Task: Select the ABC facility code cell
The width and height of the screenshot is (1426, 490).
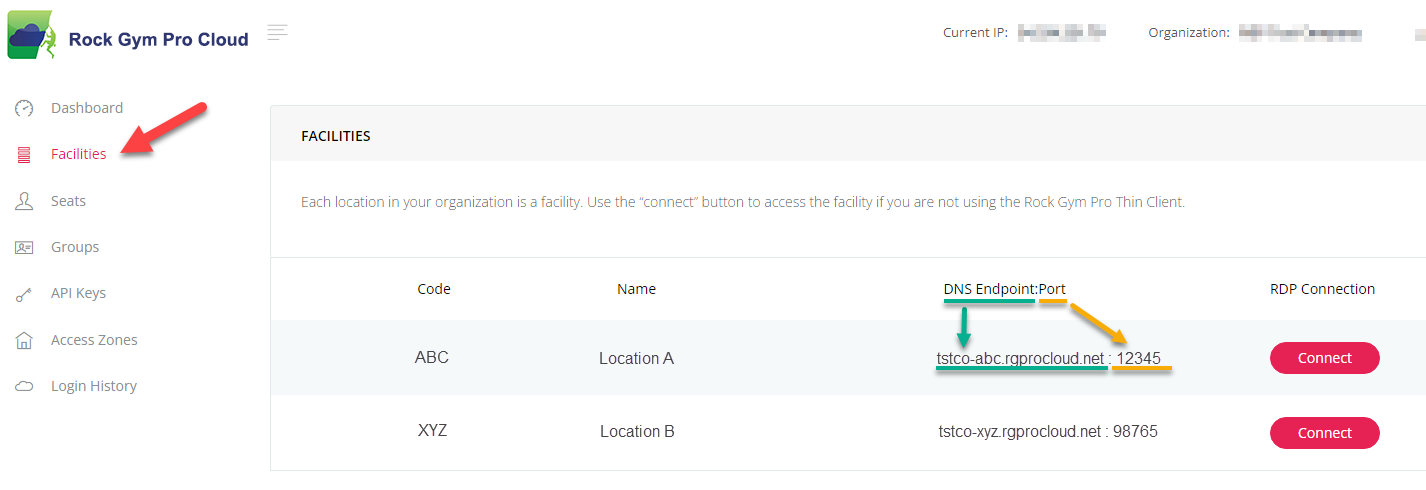Action: click(432, 357)
